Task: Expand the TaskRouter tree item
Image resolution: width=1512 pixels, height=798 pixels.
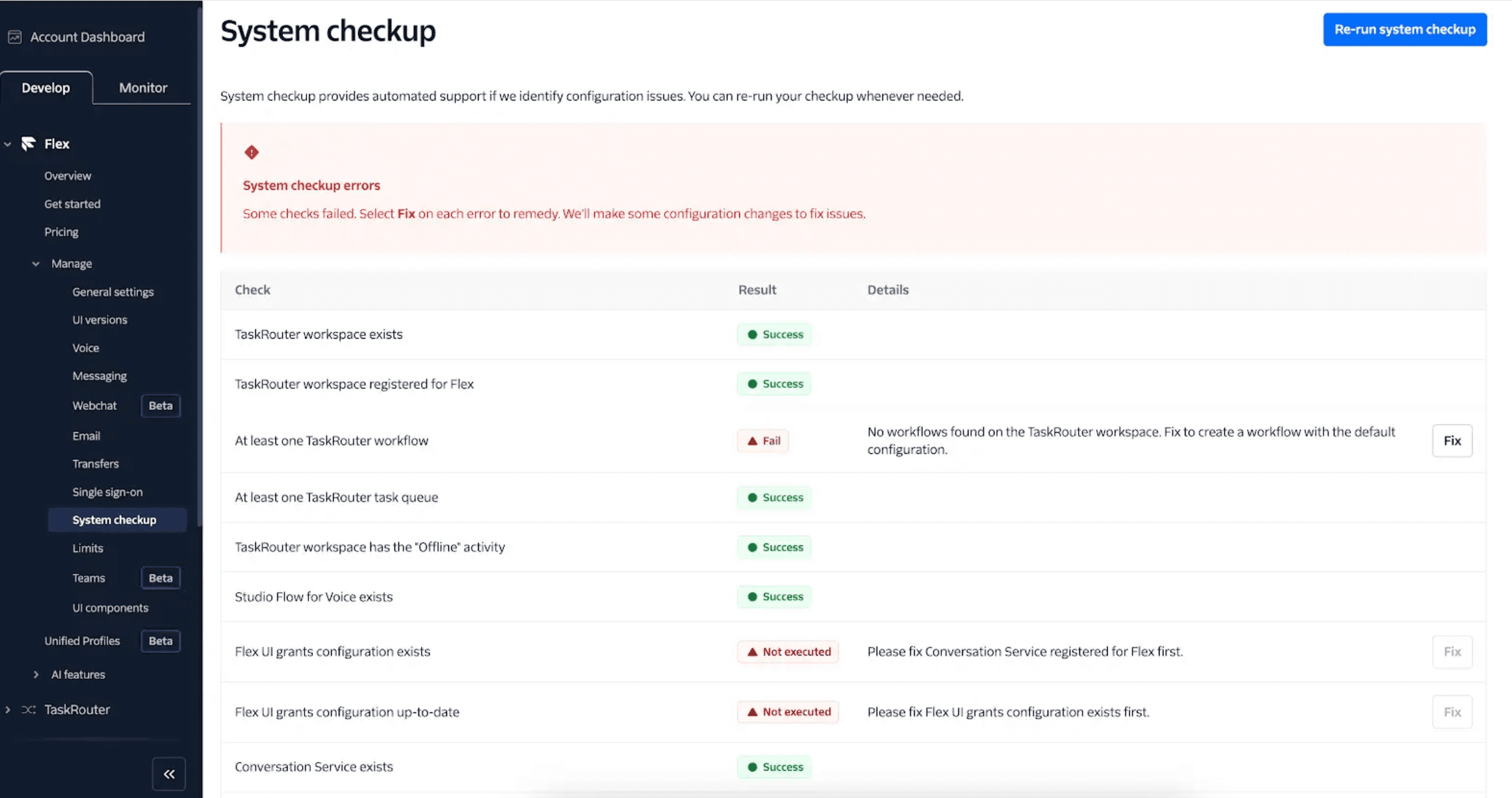Action: point(8,709)
